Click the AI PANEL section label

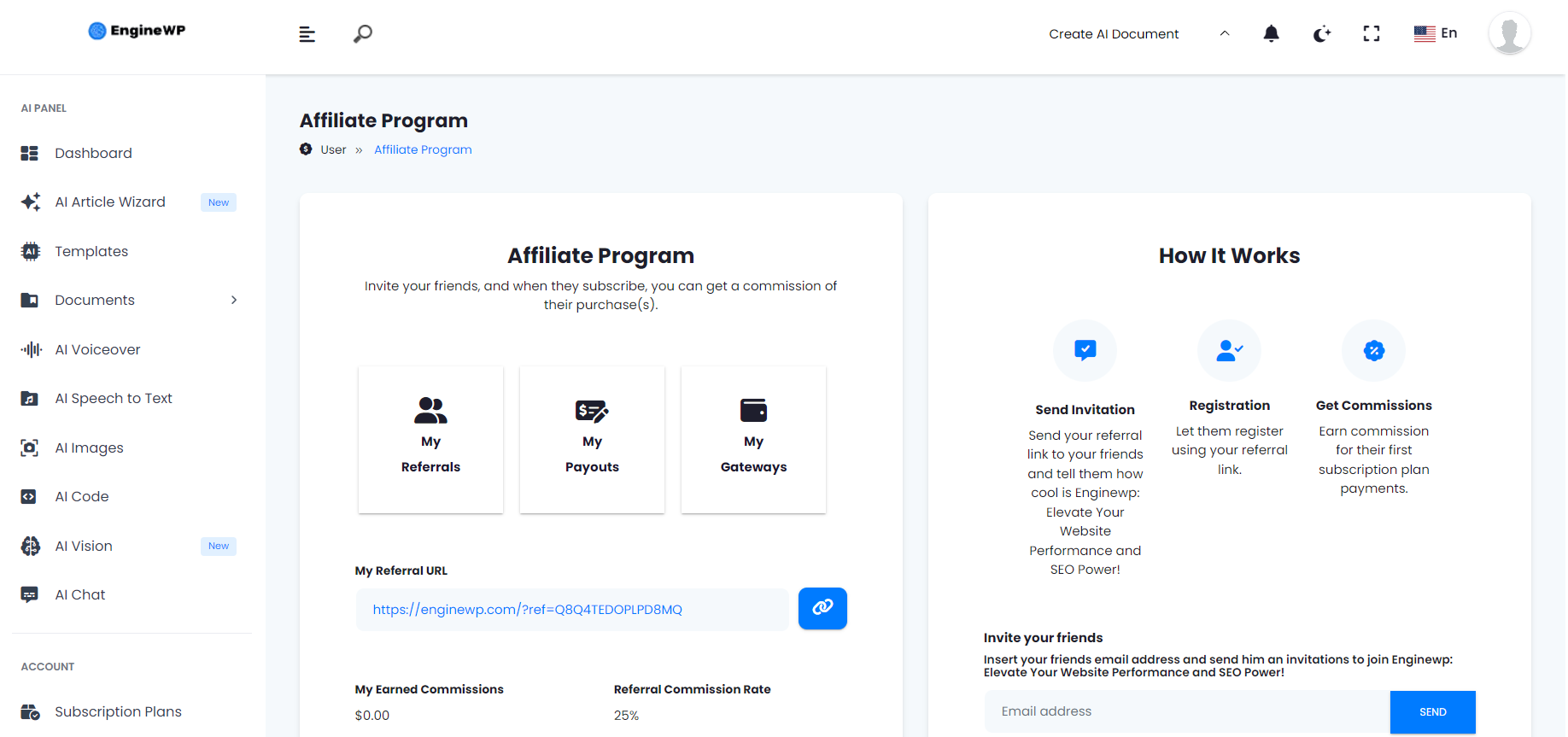44,108
